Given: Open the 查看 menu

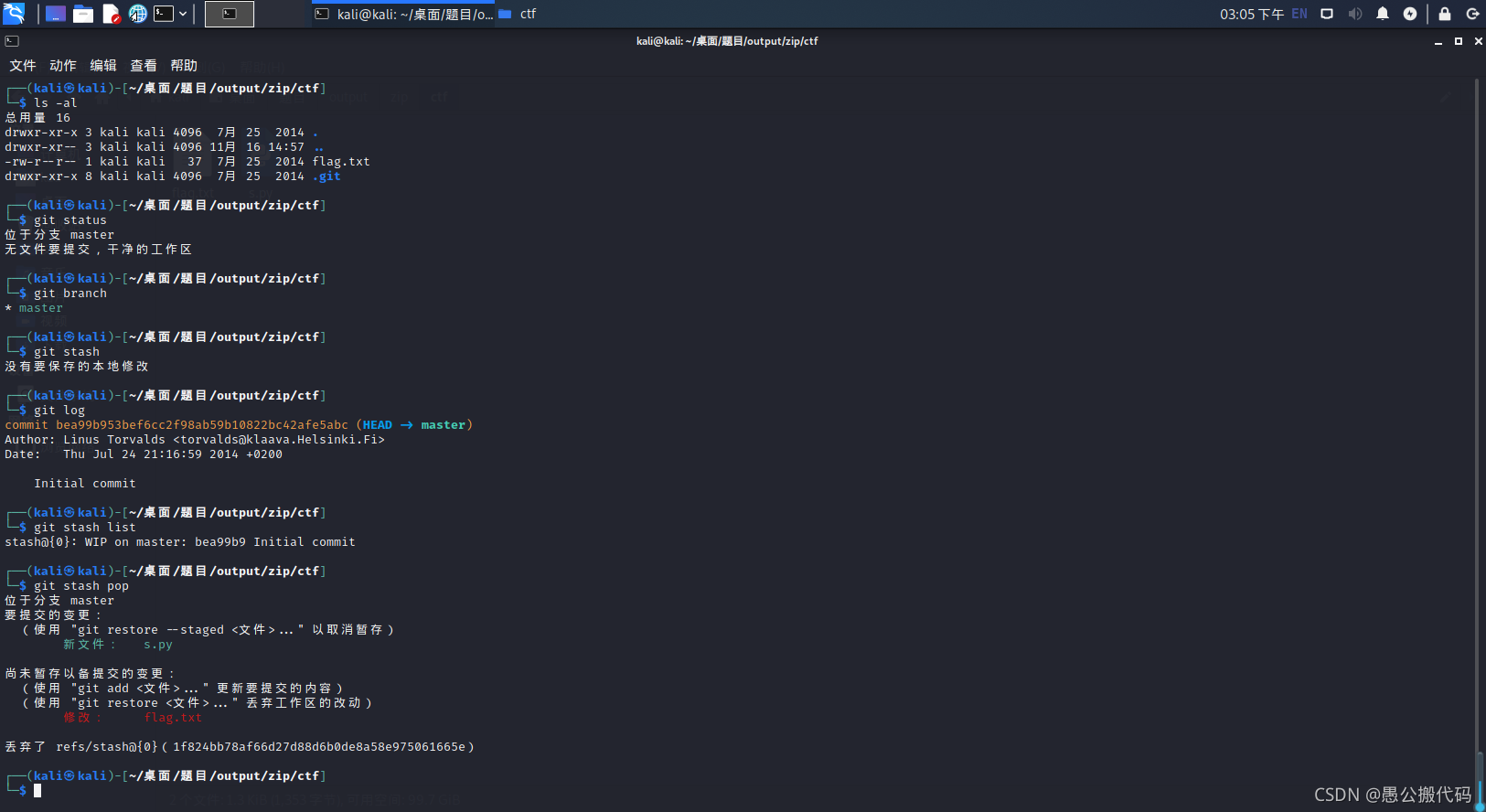Looking at the screenshot, I should (x=144, y=66).
